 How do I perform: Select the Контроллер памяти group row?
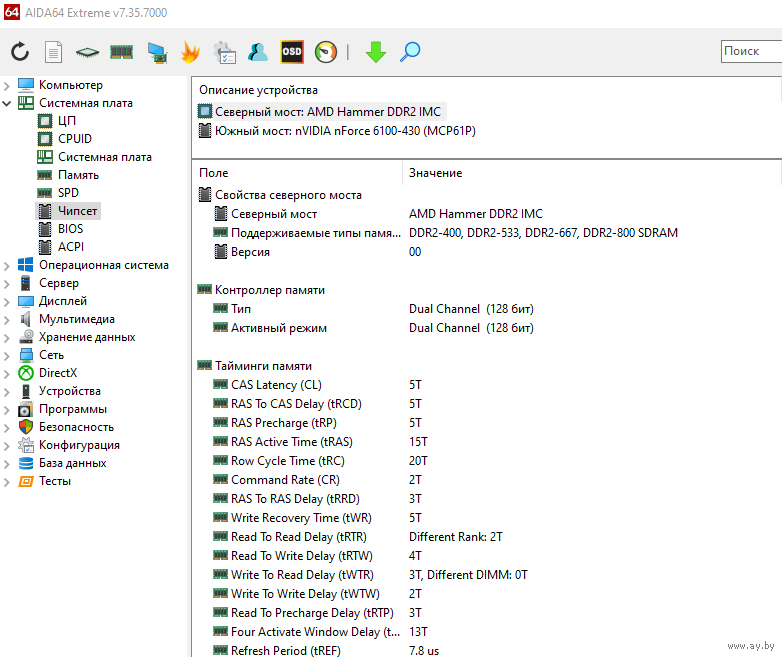270,289
